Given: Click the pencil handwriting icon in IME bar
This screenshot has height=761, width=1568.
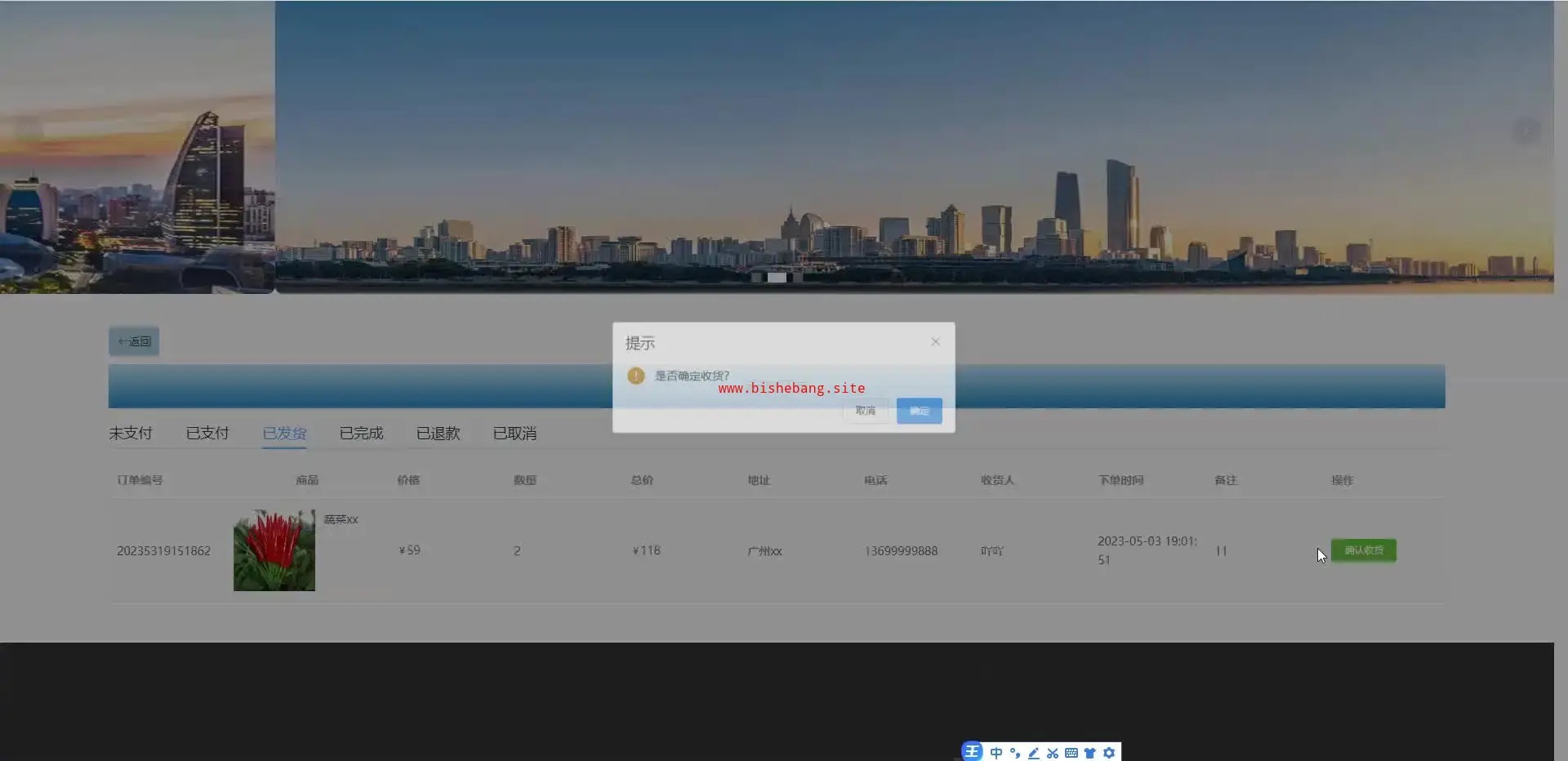Looking at the screenshot, I should click(x=1034, y=753).
